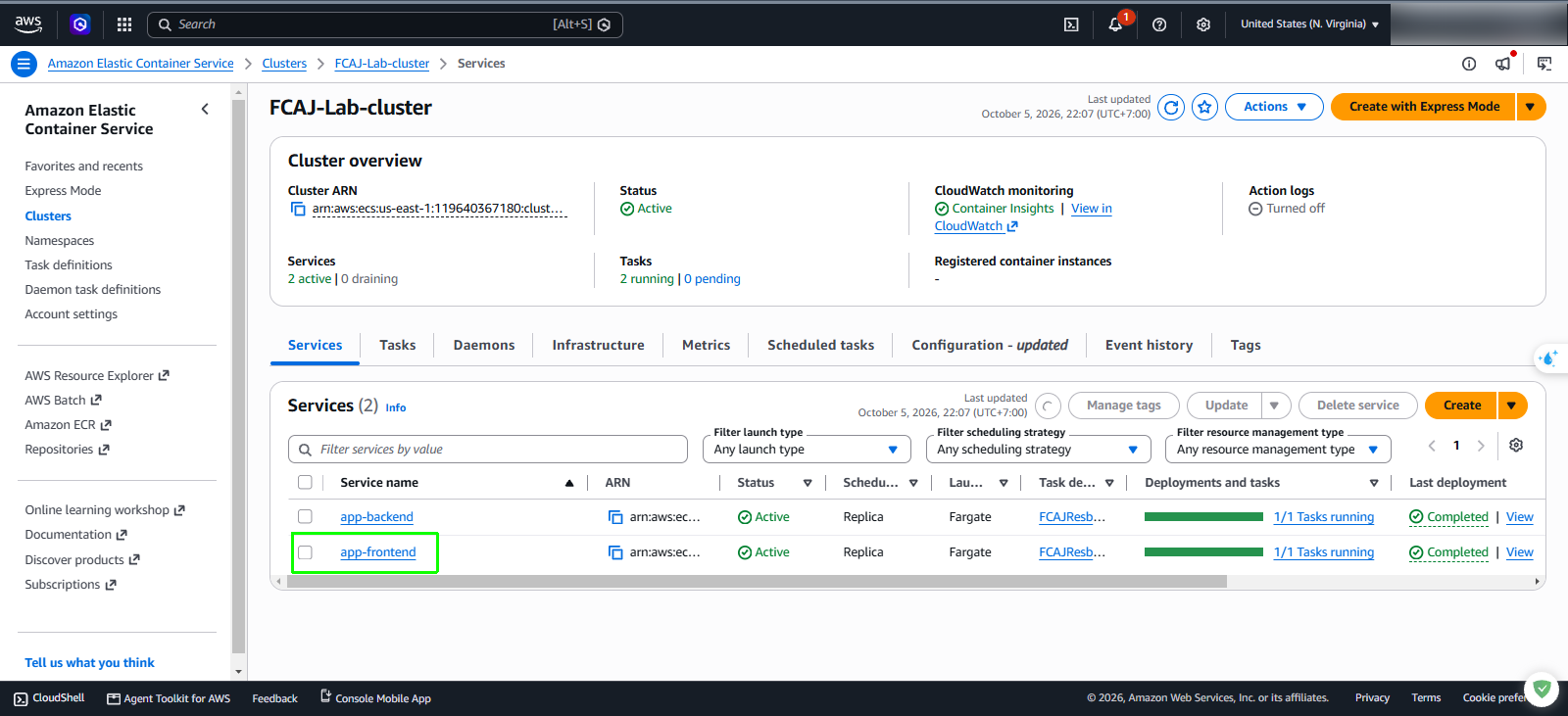The image size is (1568, 716).
Task: Switch to the Tags tab
Action: tap(1246, 345)
